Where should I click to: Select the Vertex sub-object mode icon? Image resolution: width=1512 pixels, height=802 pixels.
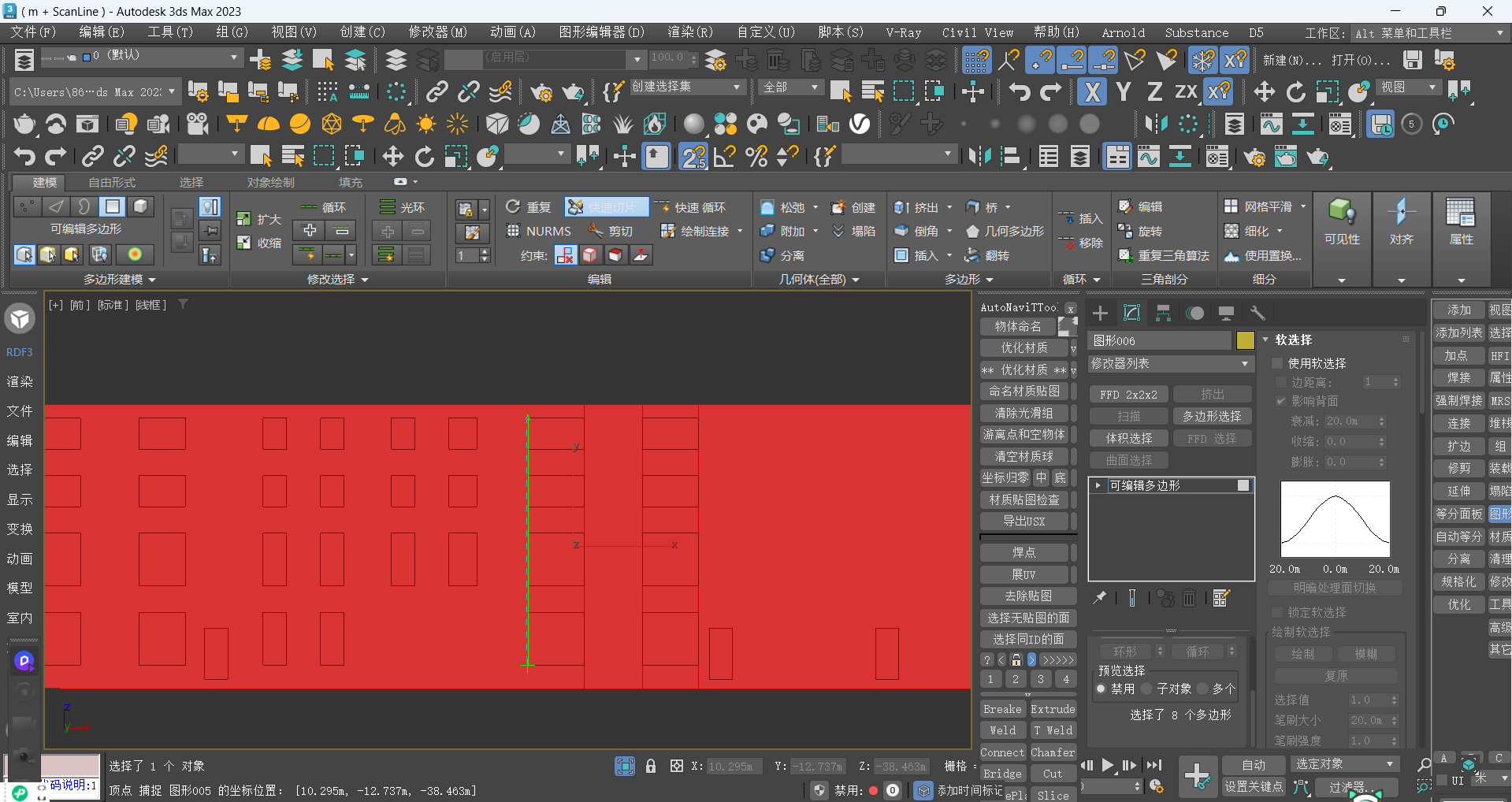click(26, 206)
